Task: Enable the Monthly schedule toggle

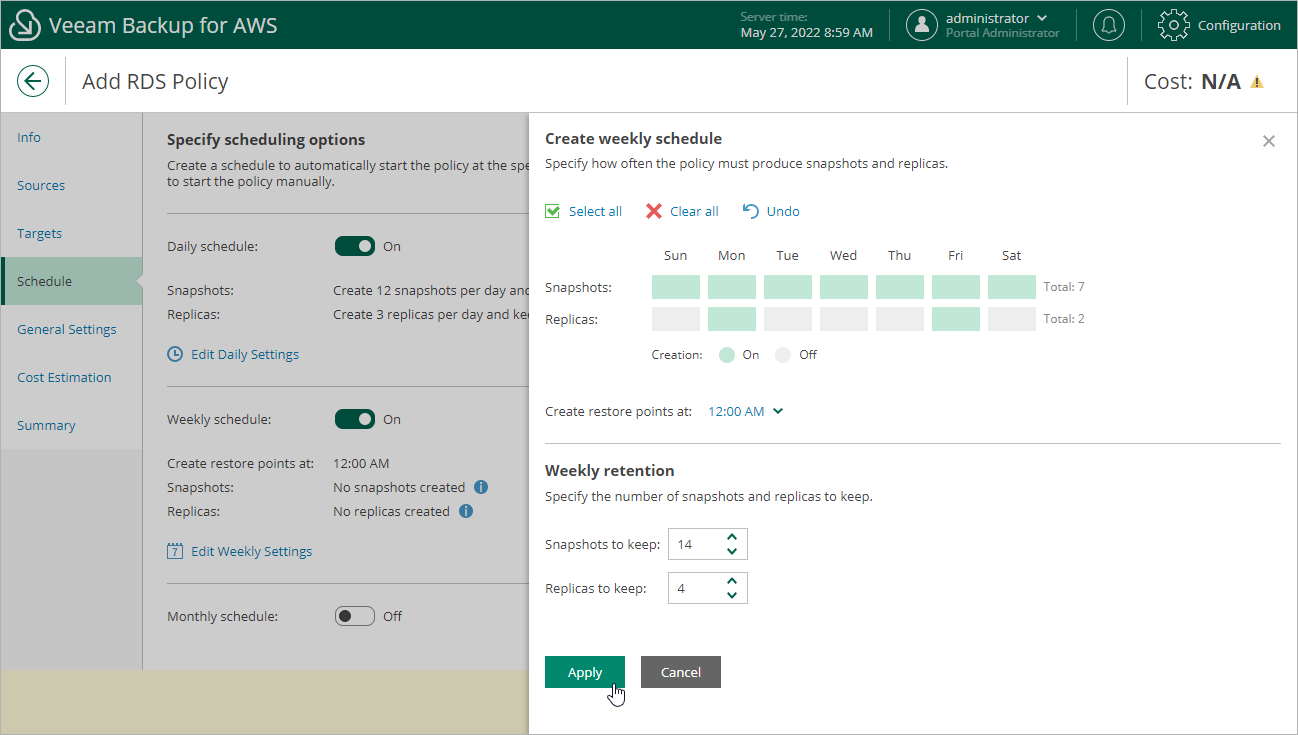Action: pyautogui.click(x=355, y=616)
